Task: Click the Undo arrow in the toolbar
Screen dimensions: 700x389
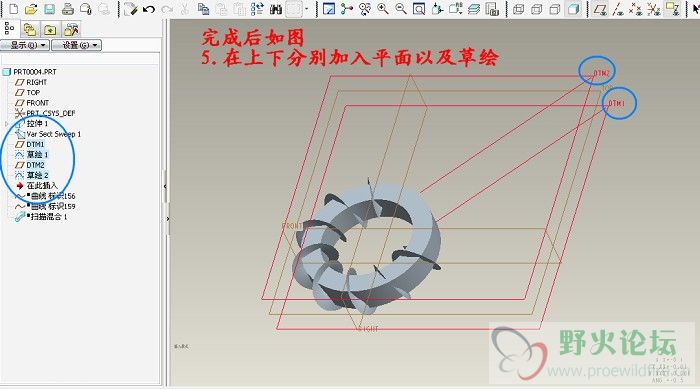Action: (149, 9)
